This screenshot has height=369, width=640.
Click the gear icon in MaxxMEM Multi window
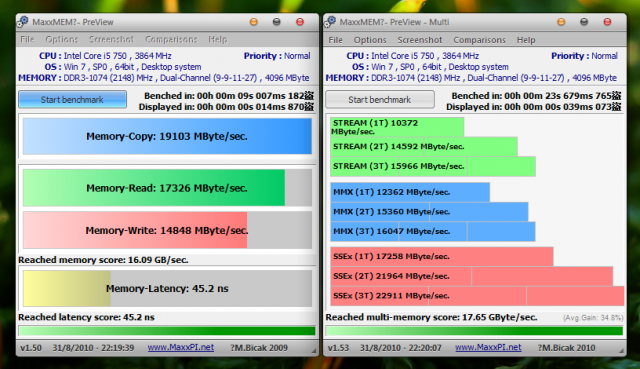tap(330, 22)
